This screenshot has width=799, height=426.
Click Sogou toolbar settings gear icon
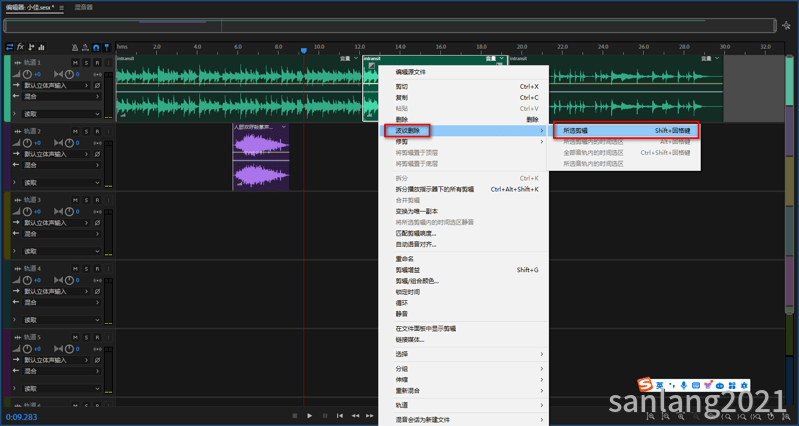pos(744,386)
